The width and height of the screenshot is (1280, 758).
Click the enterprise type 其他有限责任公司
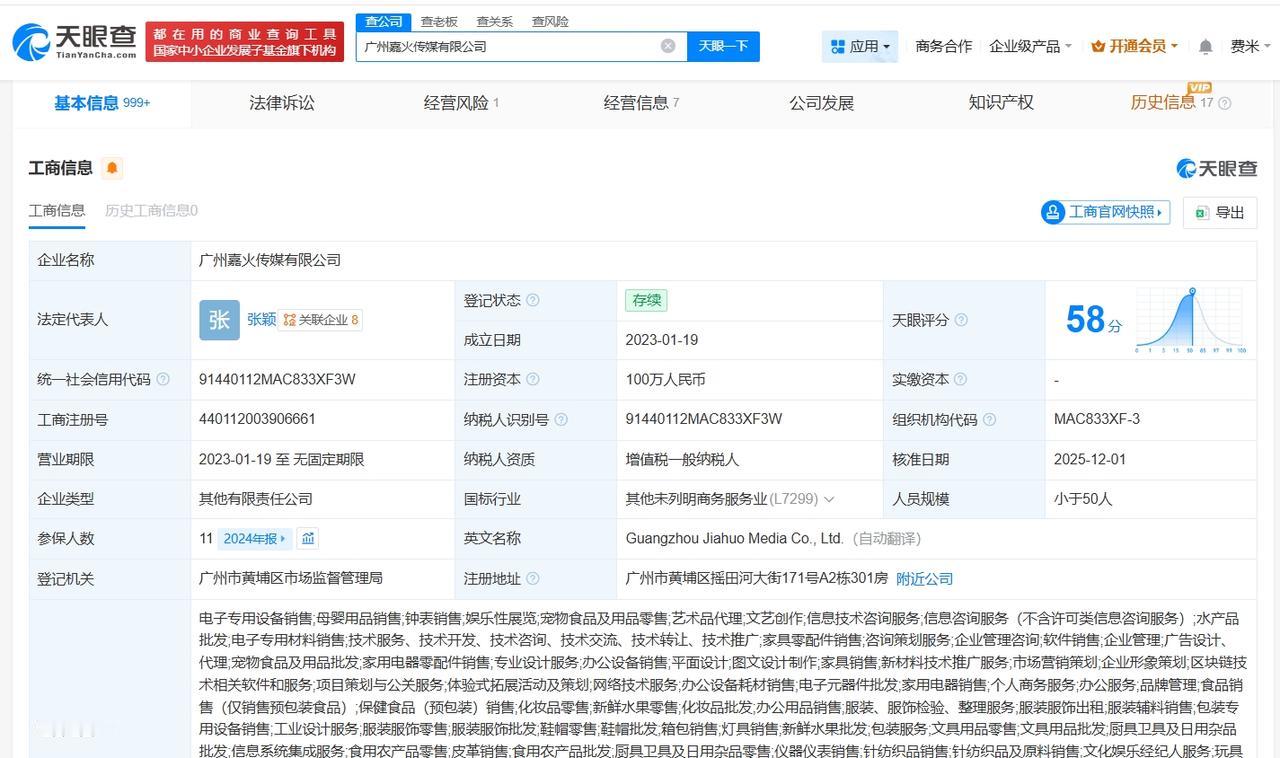[x=256, y=499]
